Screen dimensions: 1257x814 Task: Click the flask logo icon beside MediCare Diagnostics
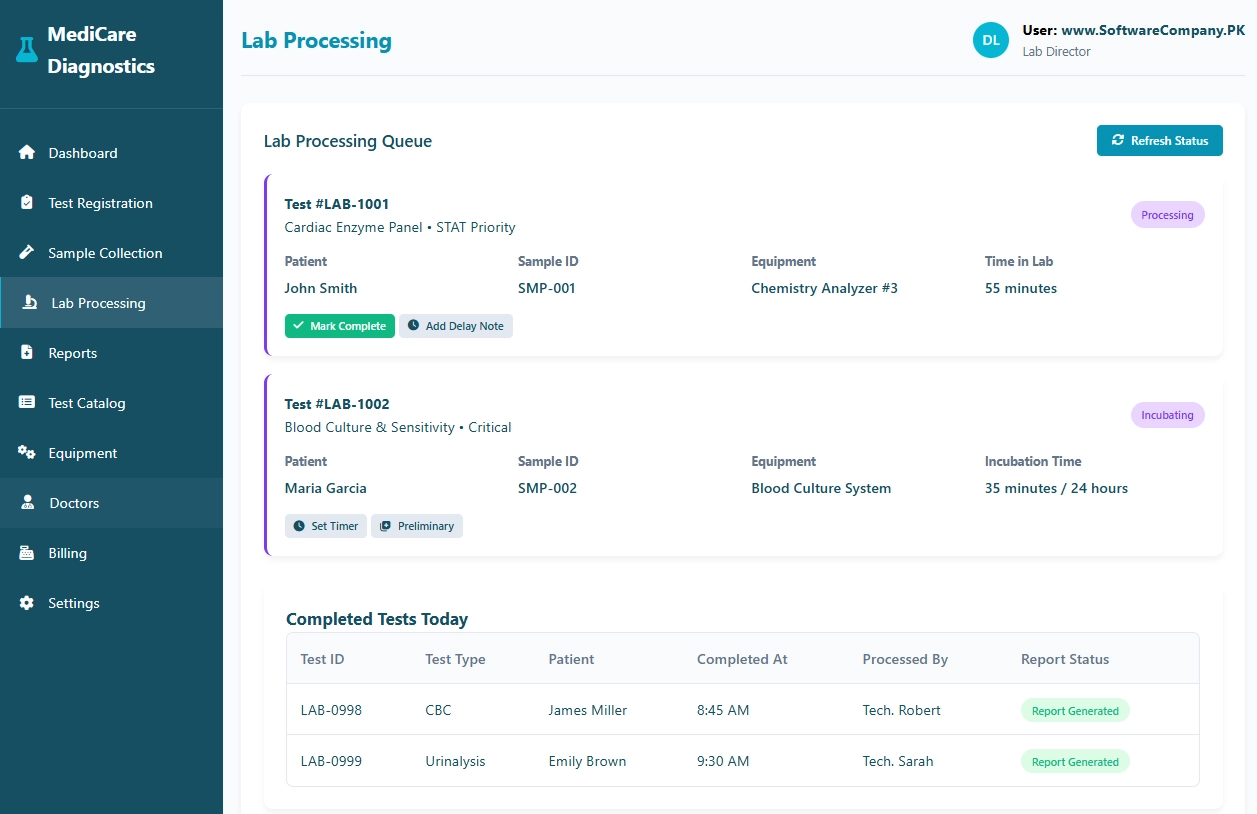coord(27,49)
